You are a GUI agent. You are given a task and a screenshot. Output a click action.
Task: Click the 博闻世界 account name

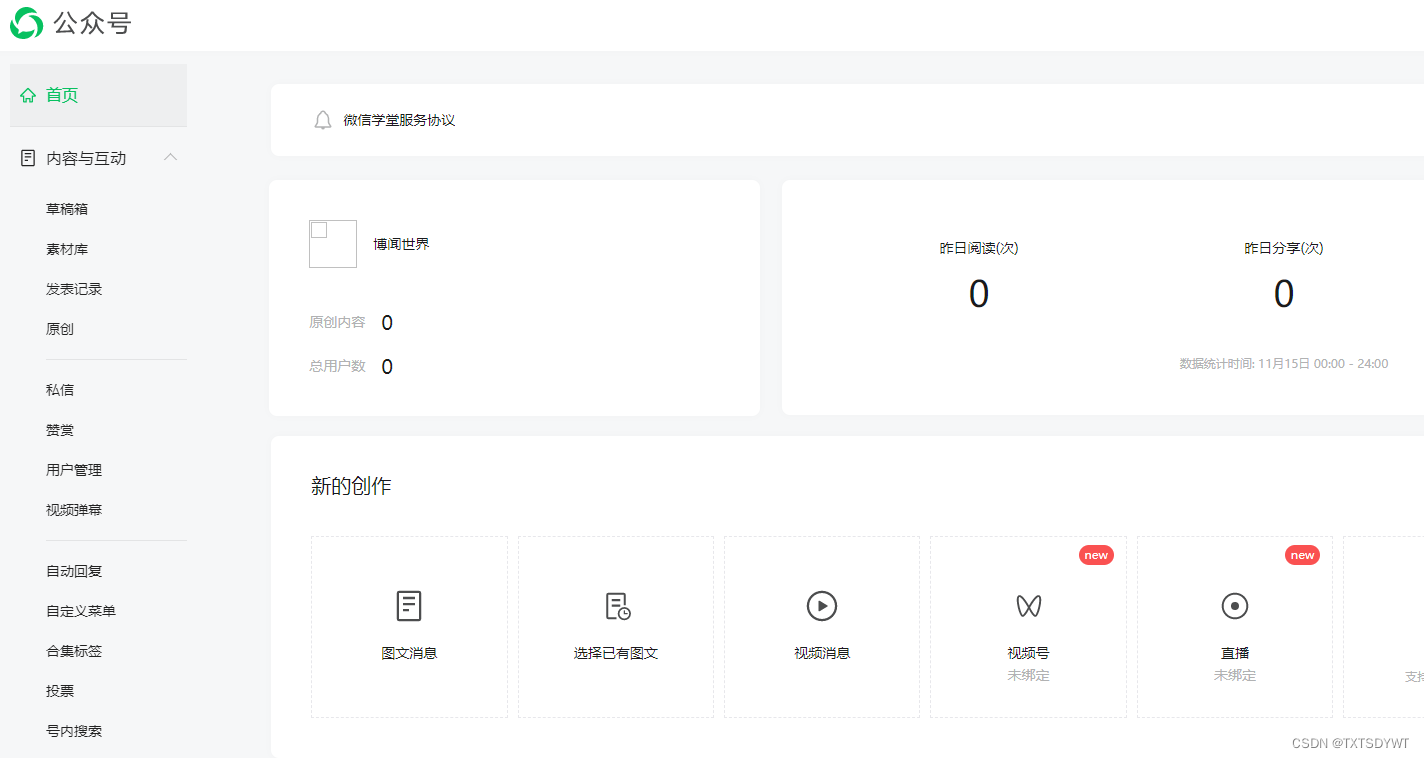point(401,244)
